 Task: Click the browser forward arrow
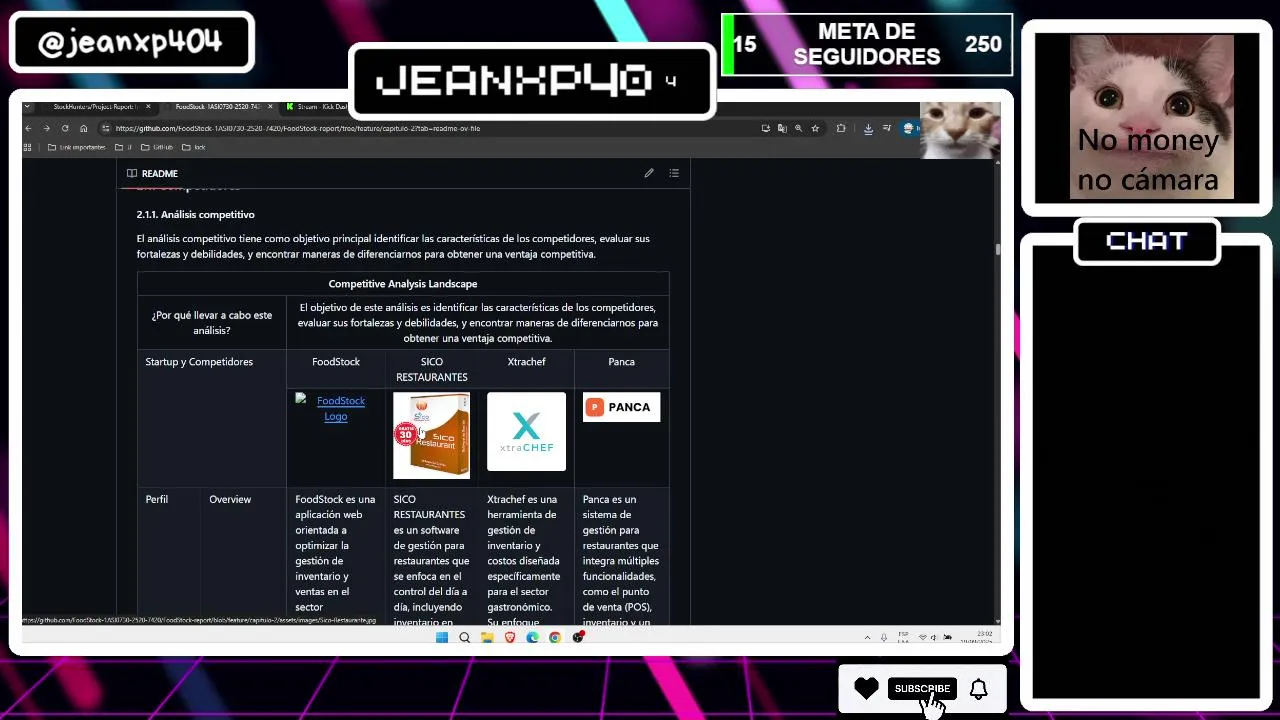pyautogui.click(x=46, y=128)
